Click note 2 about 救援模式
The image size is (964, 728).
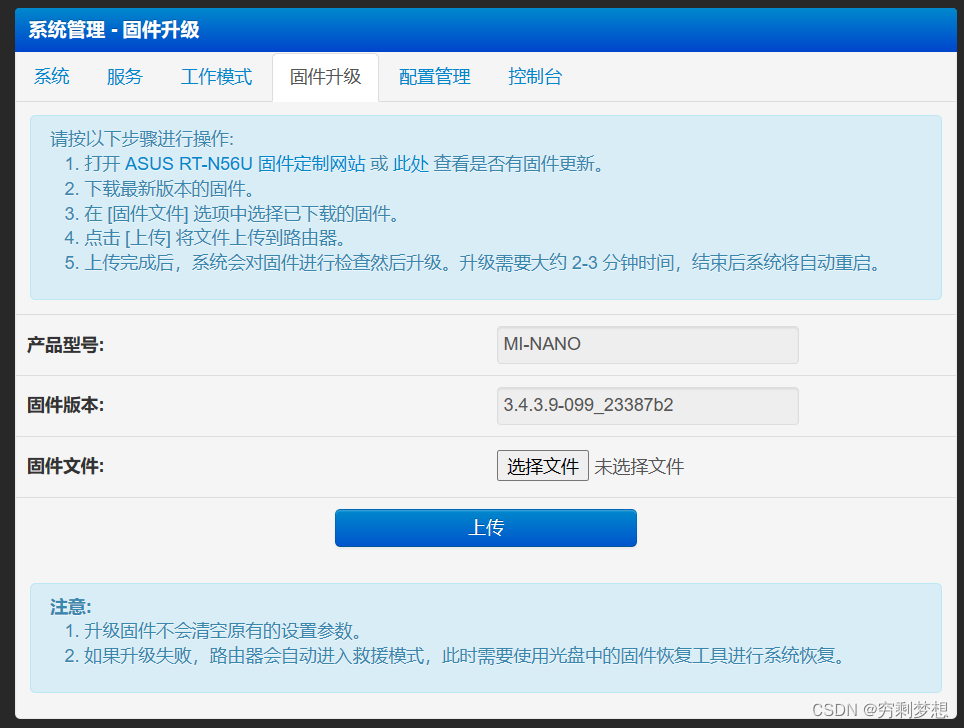[x=456, y=656]
